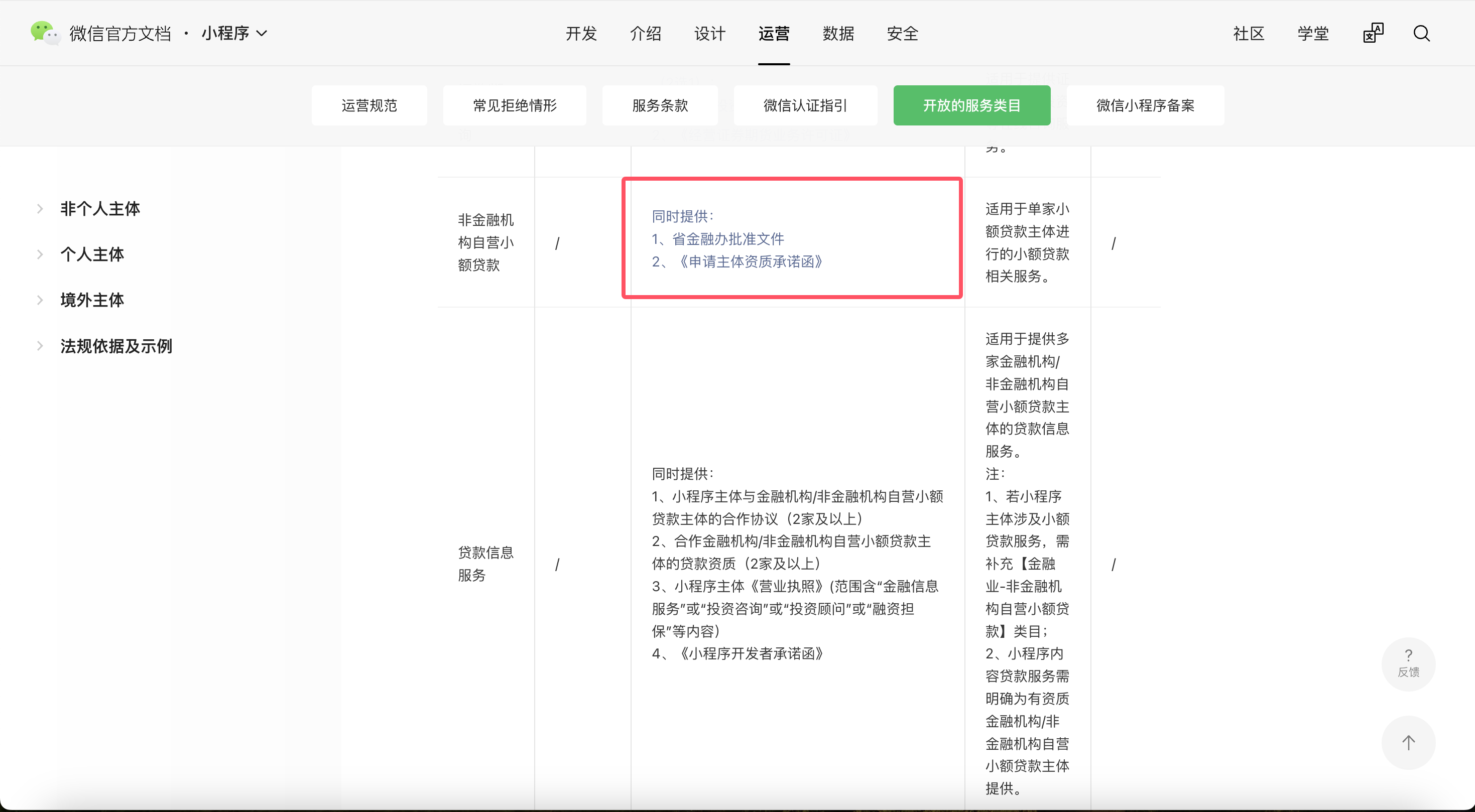Switch to the 数据 nav tab

click(838, 33)
